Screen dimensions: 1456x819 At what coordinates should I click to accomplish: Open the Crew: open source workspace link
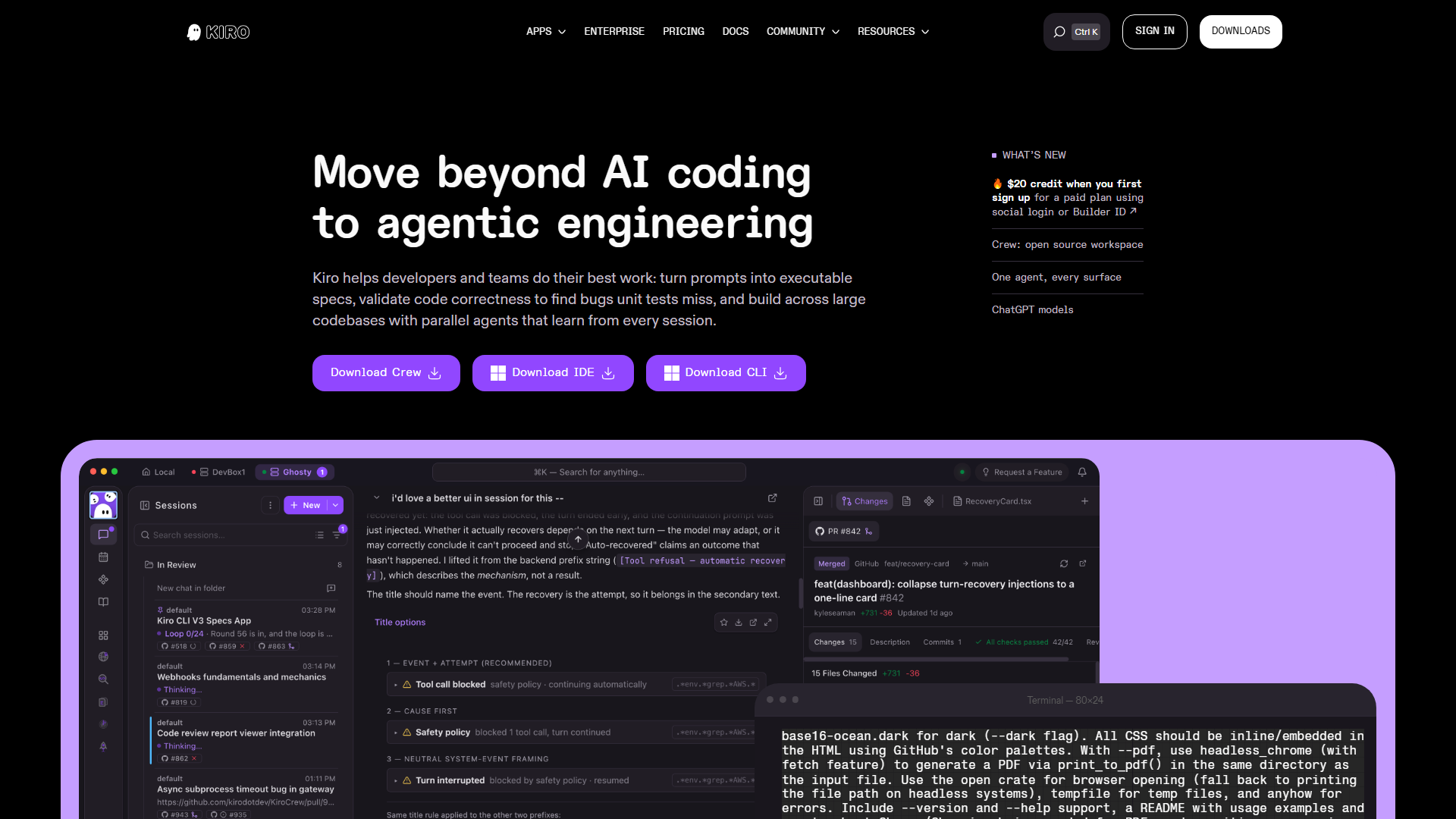(x=1067, y=245)
